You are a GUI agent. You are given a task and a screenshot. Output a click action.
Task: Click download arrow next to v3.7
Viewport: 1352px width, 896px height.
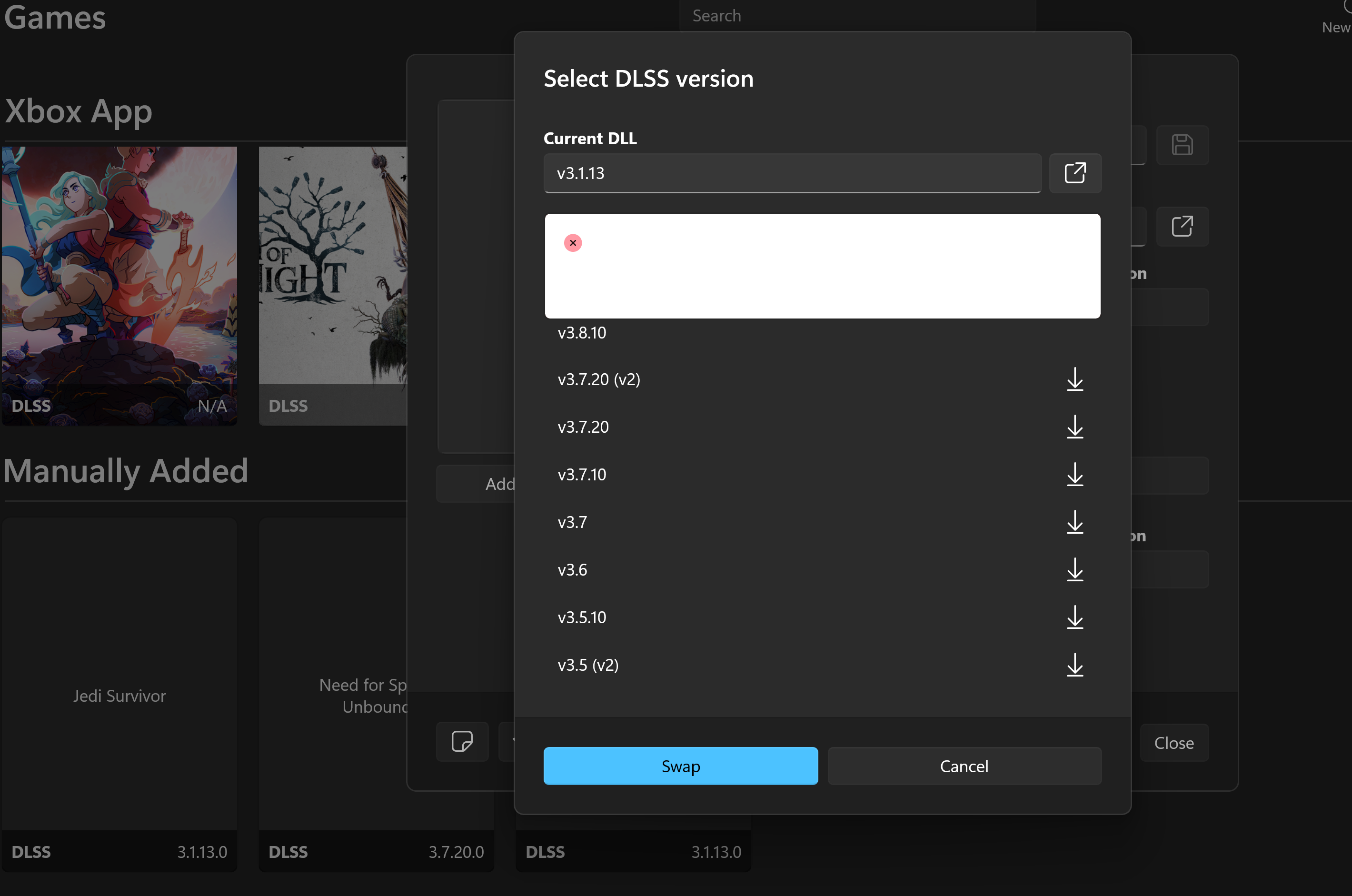point(1074,522)
